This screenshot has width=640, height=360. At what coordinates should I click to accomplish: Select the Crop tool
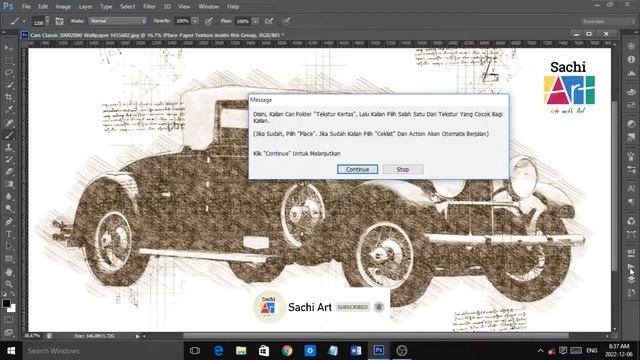(9, 97)
